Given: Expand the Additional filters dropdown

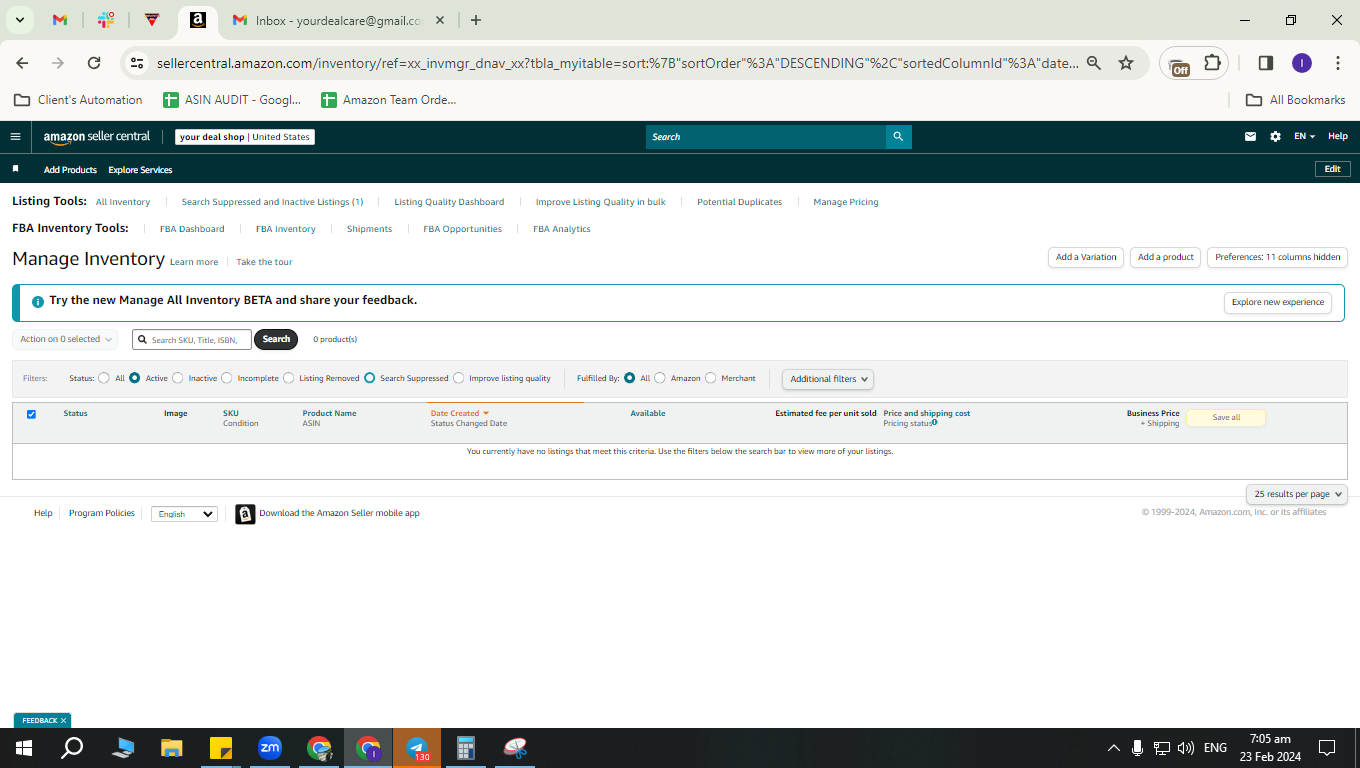Looking at the screenshot, I should tap(828, 379).
